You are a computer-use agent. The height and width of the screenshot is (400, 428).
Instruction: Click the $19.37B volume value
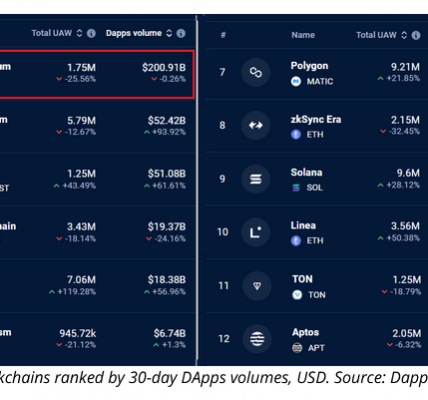(167, 227)
